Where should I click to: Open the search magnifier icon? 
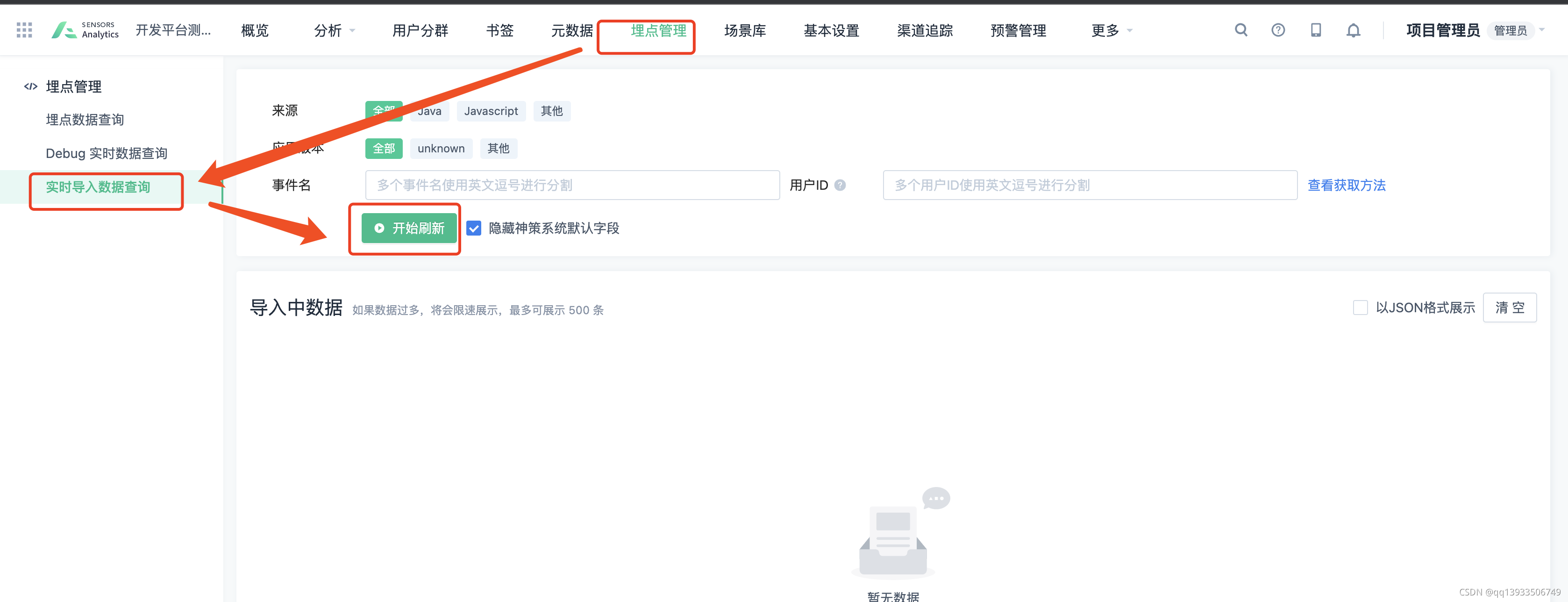coord(1240,30)
